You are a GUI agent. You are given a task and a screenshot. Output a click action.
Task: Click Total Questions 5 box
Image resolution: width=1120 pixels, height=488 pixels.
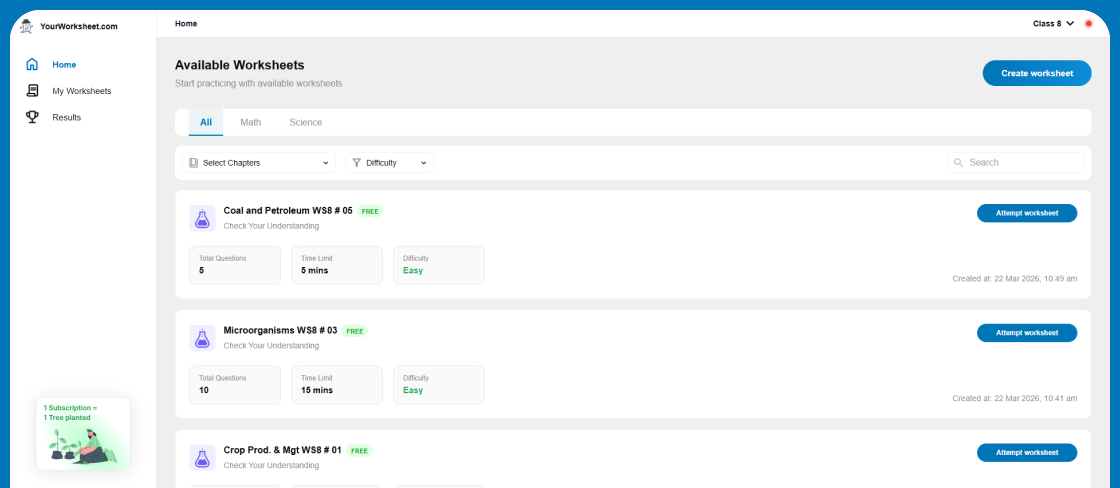click(235, 265)
